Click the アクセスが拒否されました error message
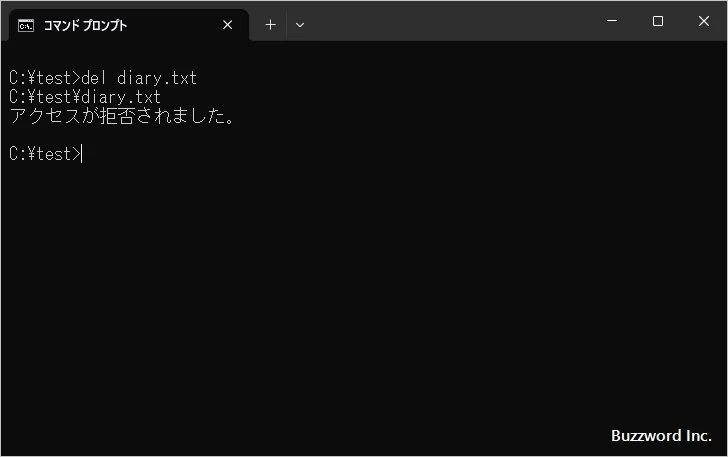 (x=122, y=117)
